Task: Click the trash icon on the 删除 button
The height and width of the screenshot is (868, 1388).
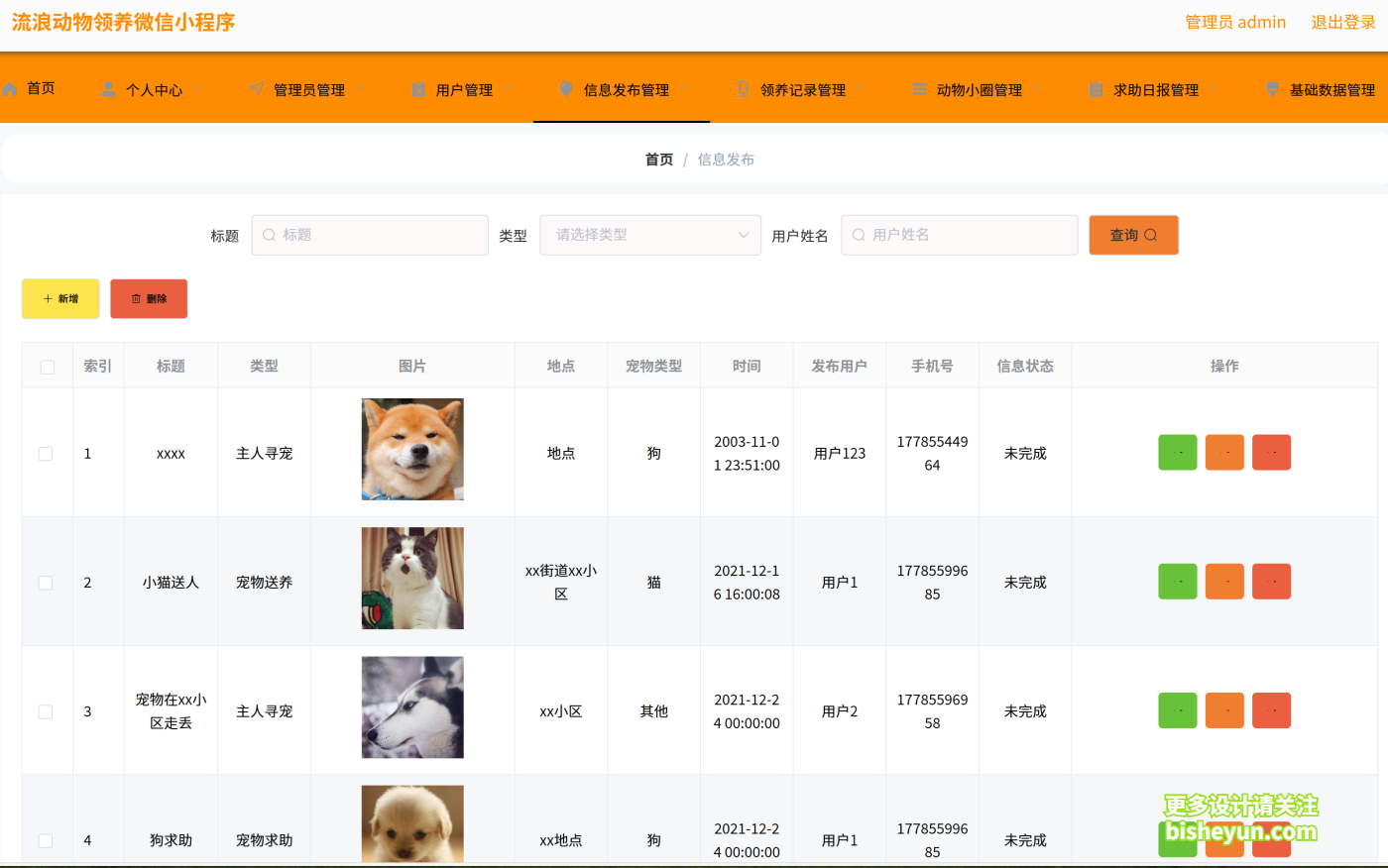Action: tap(135, 298)
